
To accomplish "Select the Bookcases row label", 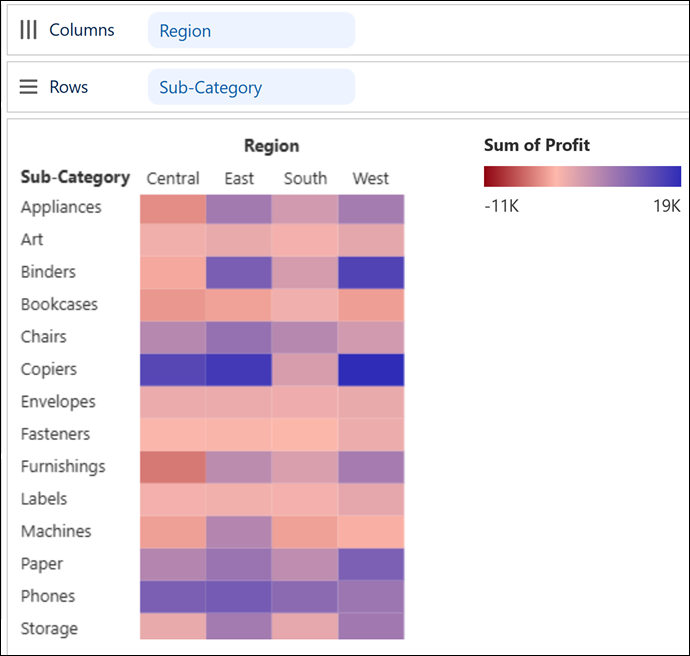I will pos(59,304).
